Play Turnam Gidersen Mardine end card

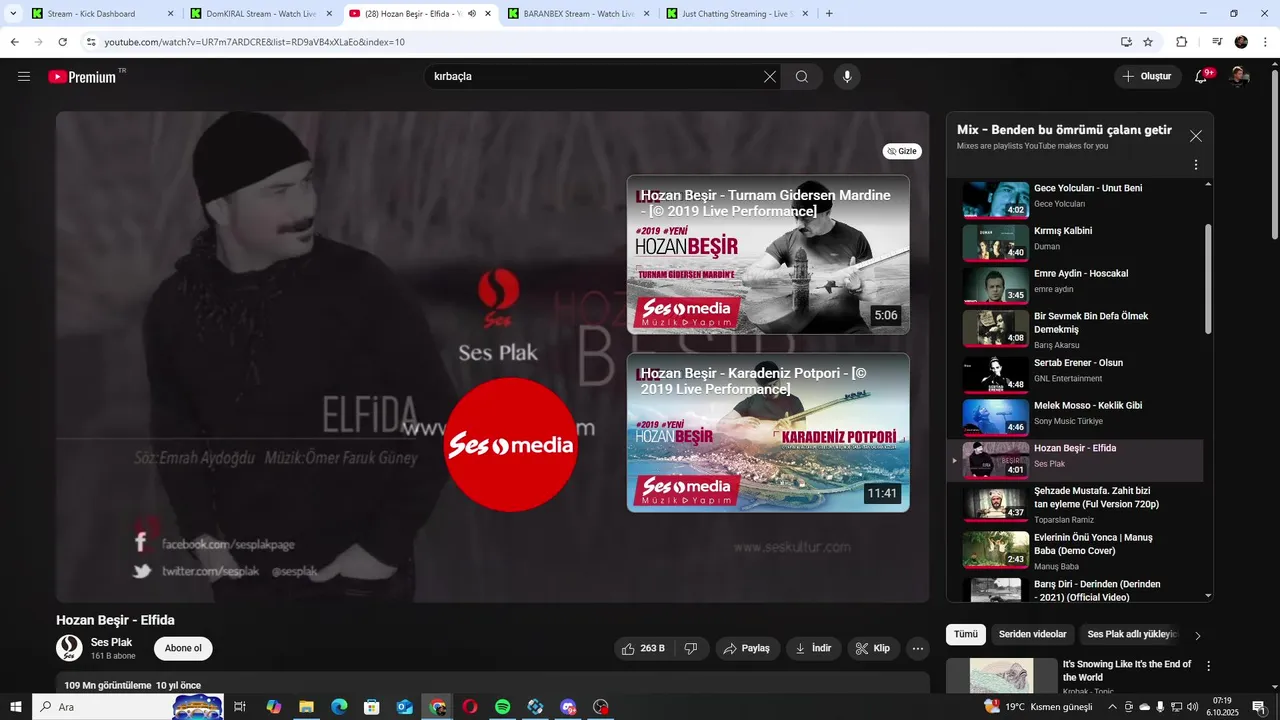[768, 254]
